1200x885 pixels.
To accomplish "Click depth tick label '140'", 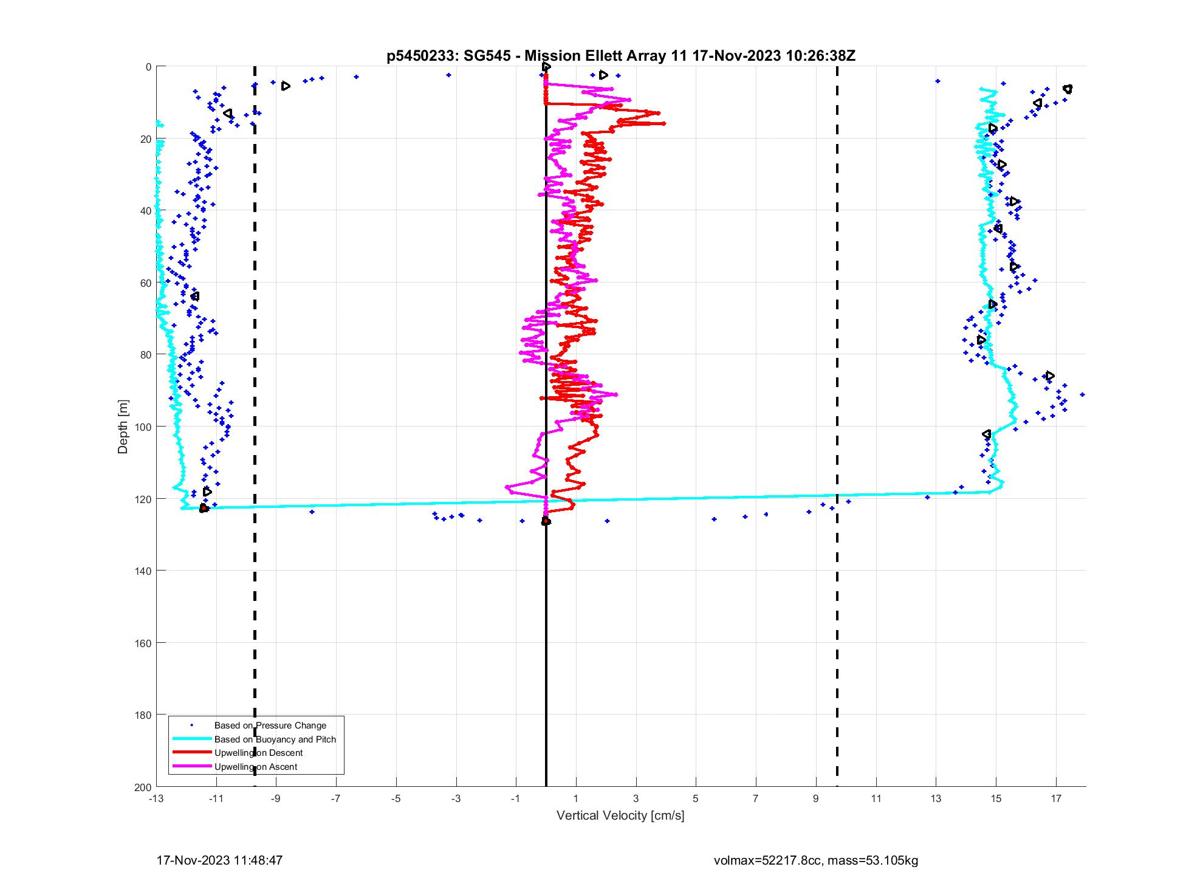I will click(x=142, y=571).
